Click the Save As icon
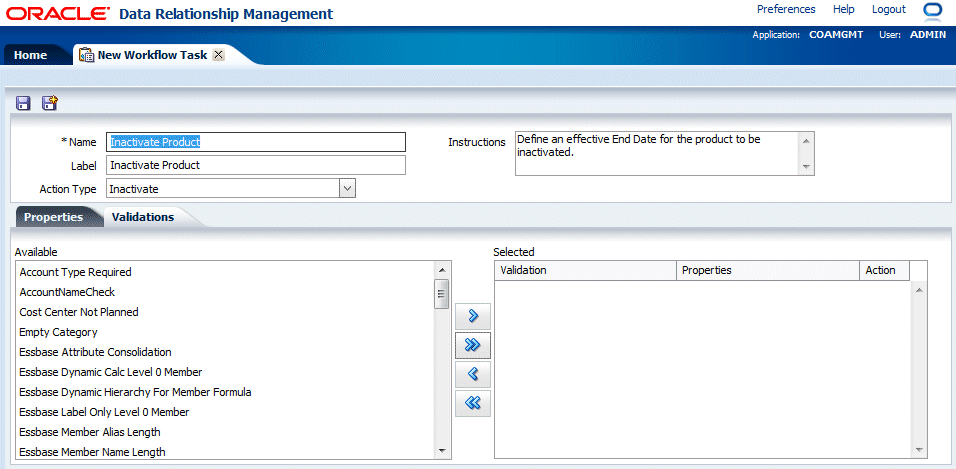 [49, 102]
